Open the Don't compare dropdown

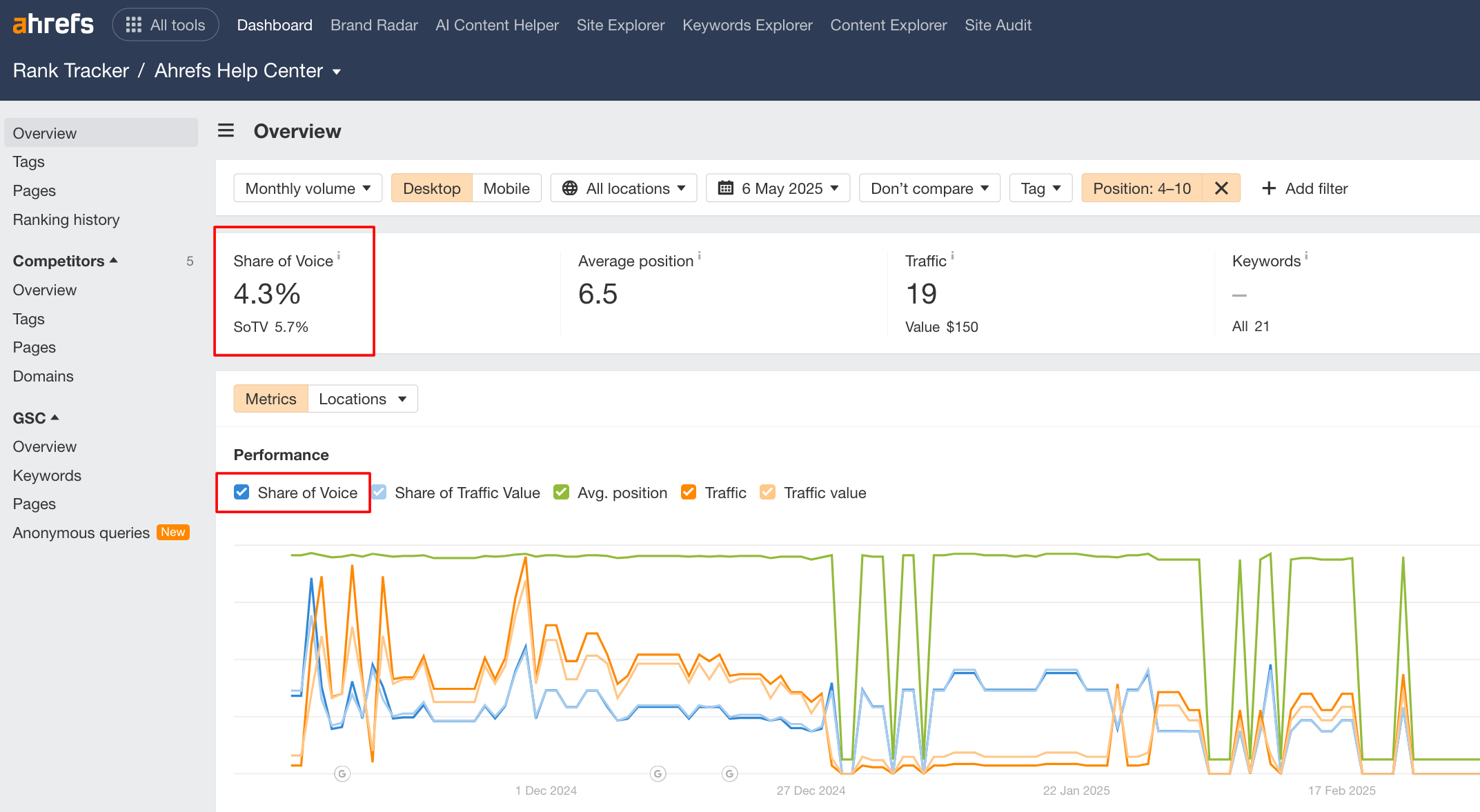pyautogui.click(x=929, y=188)
